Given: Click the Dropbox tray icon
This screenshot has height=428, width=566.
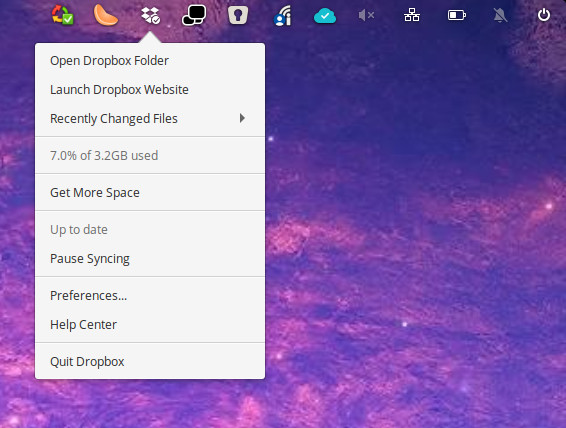Looking at the screenshot, I should [150, 16].
